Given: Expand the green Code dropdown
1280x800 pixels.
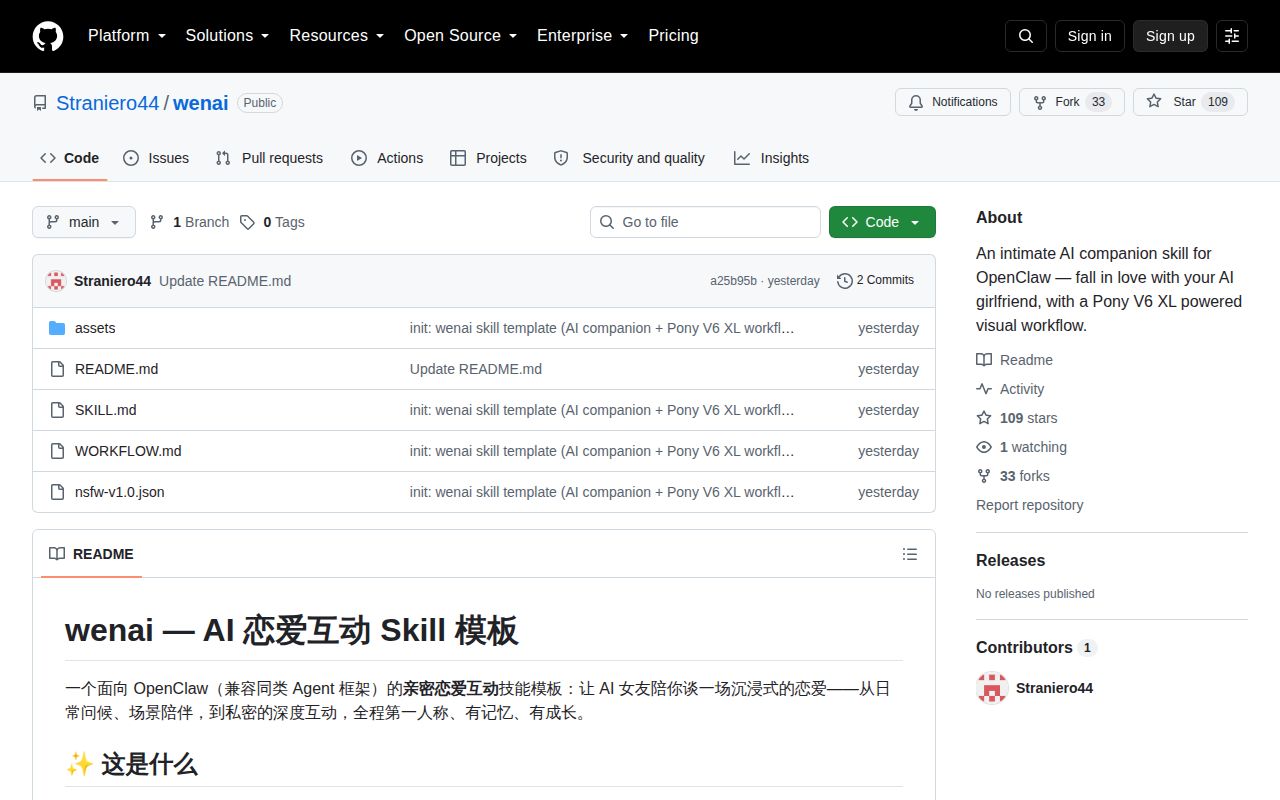Looking at the screenshot, I should click(x=882, y=222).
